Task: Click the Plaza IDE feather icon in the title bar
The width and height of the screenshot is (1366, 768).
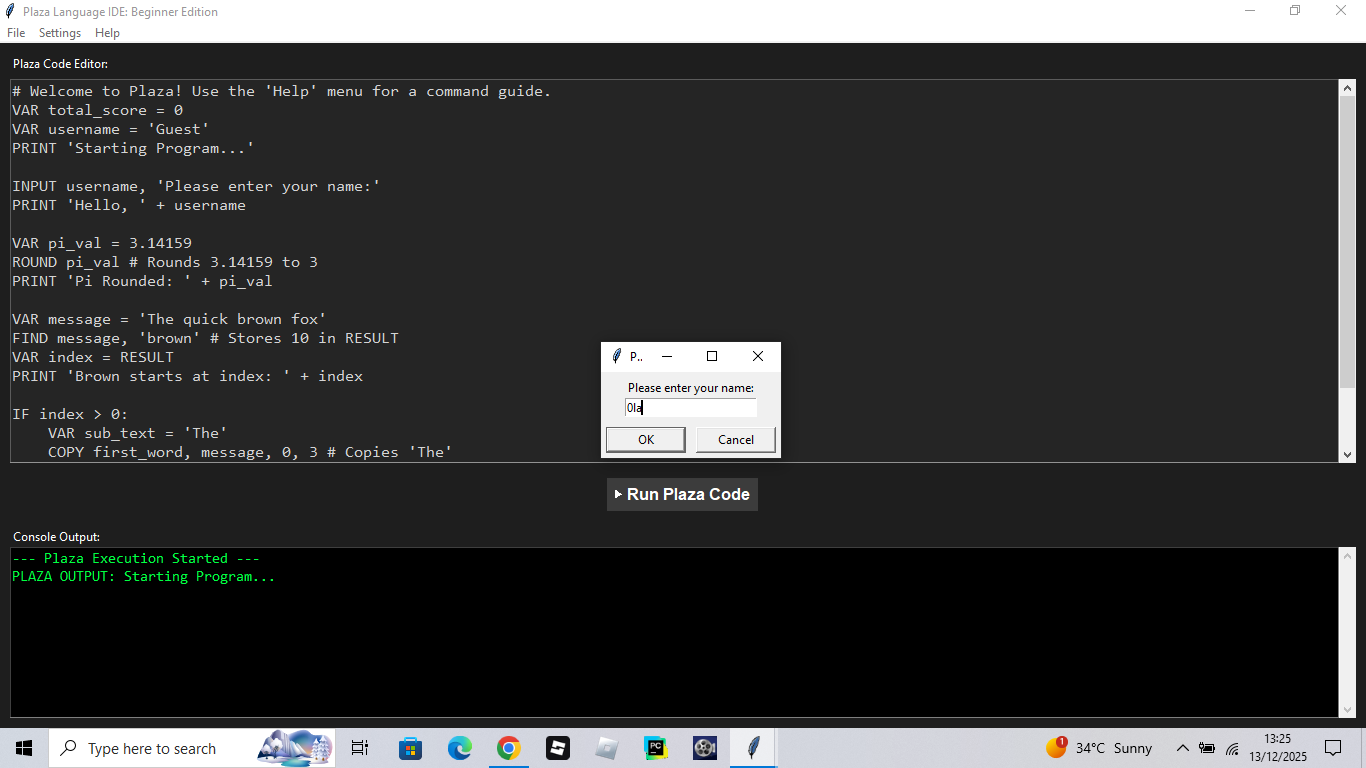Action: [x=11, y=12]
